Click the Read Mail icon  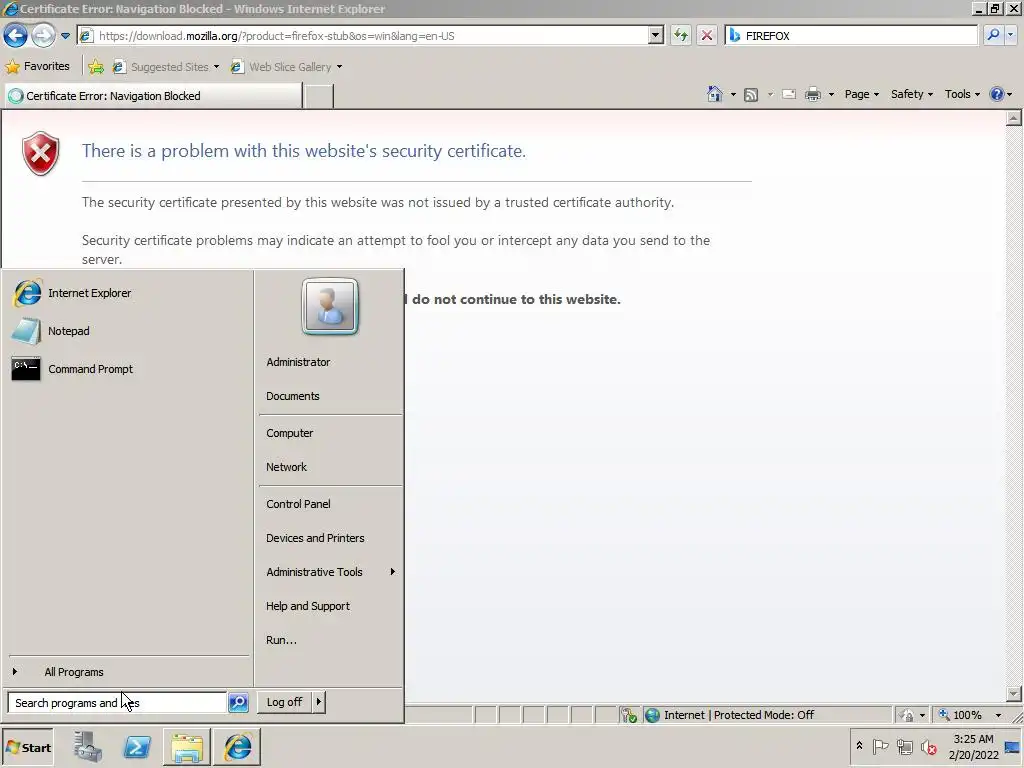789,94
